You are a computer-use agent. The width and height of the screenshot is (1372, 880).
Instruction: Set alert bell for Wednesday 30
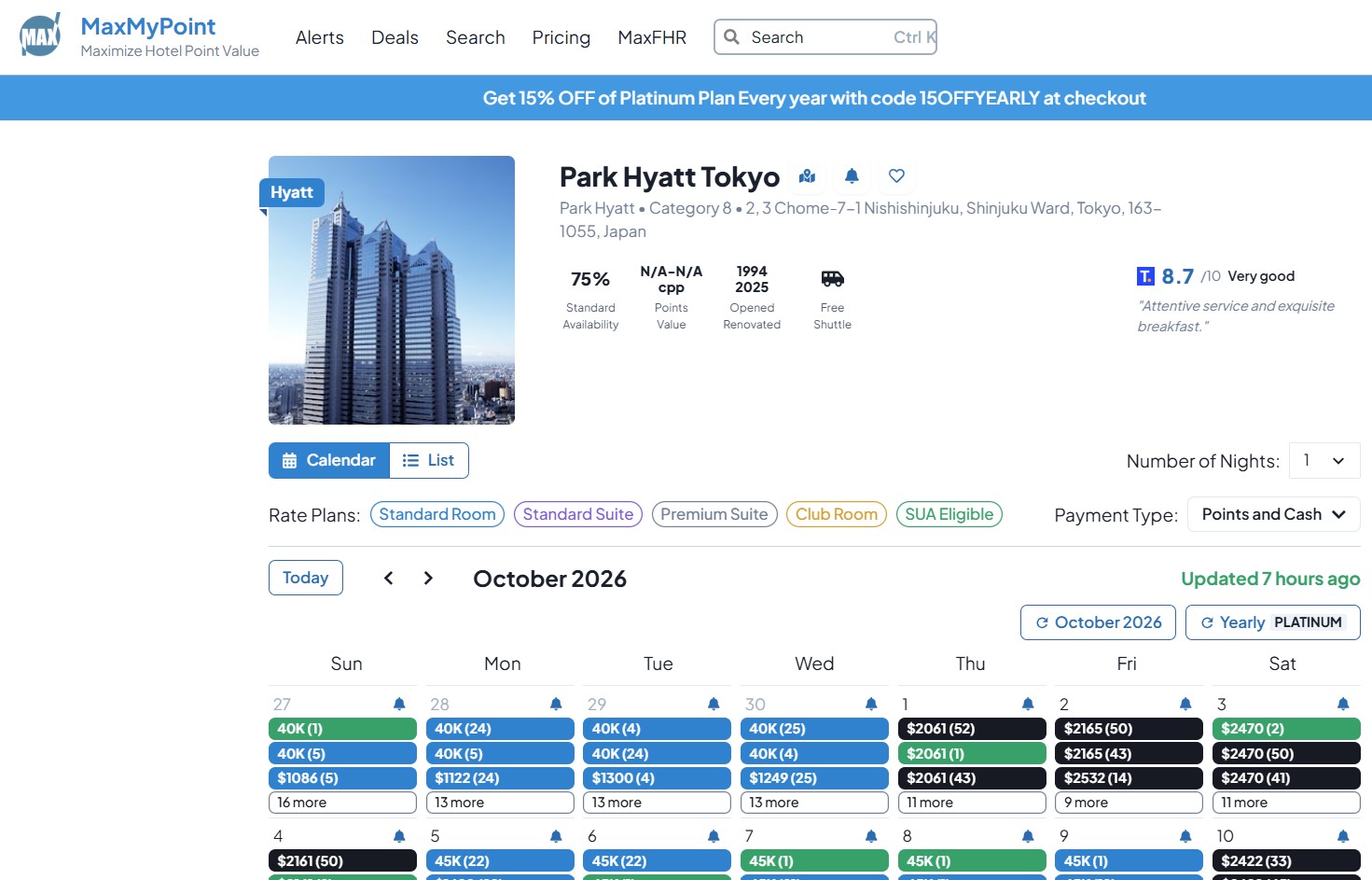tap(871, 704)
